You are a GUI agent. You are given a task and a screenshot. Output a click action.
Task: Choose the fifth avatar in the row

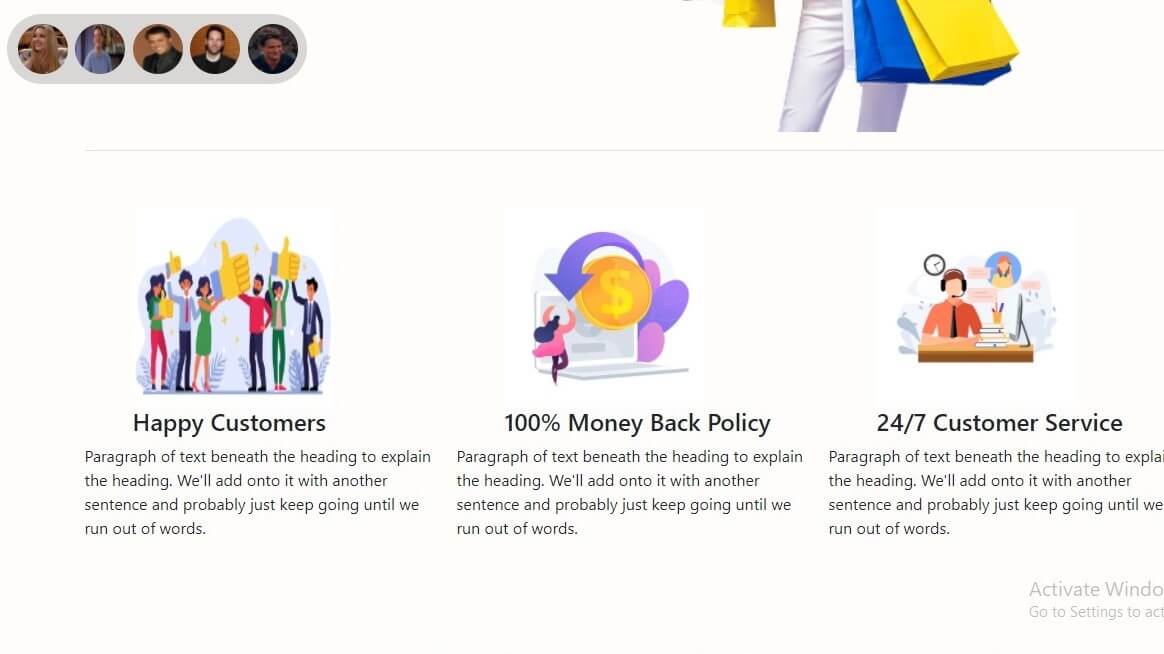point(272,49)
